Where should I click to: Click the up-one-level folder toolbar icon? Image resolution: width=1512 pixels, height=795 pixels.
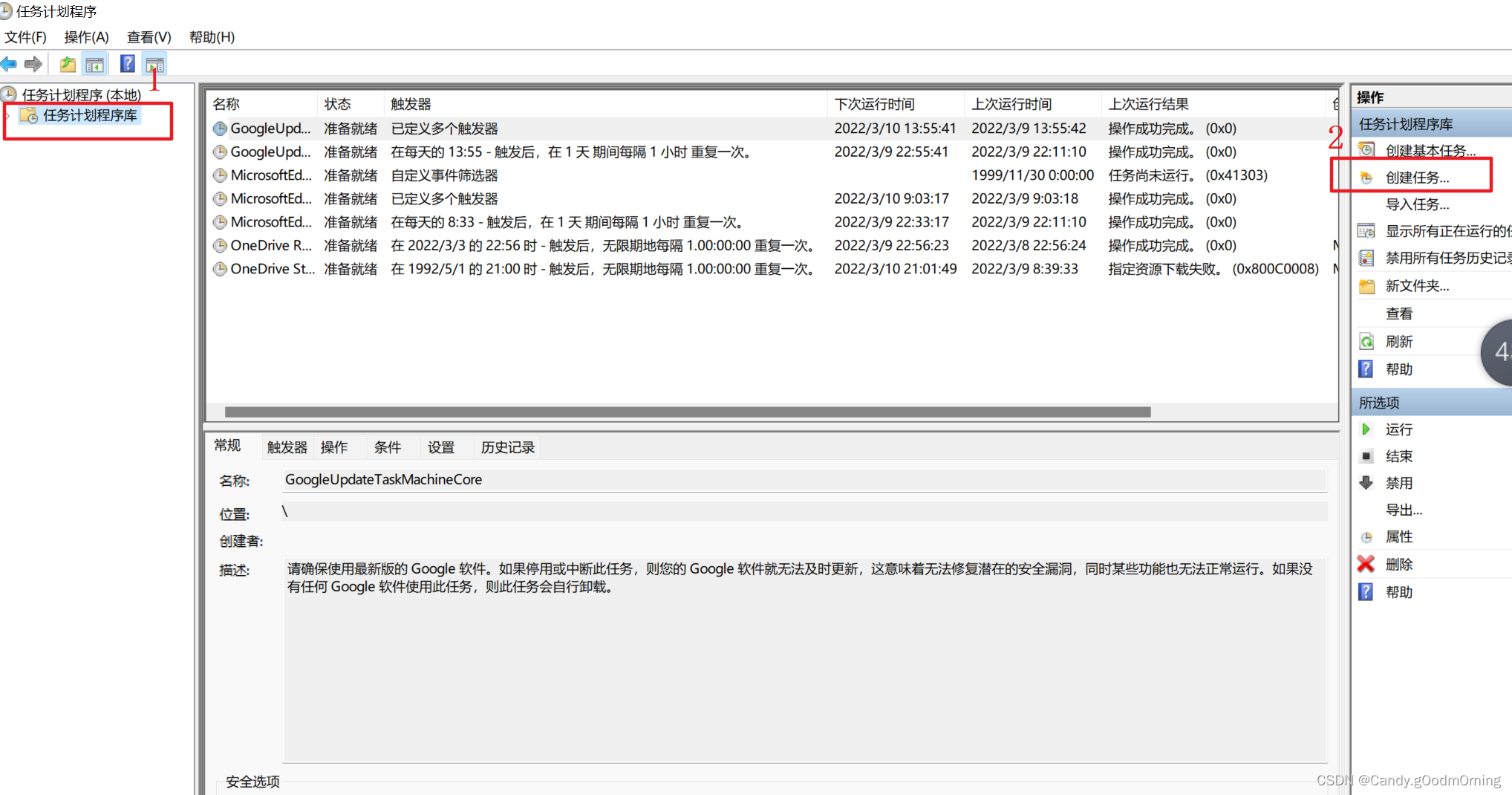[x=68, y=65]
